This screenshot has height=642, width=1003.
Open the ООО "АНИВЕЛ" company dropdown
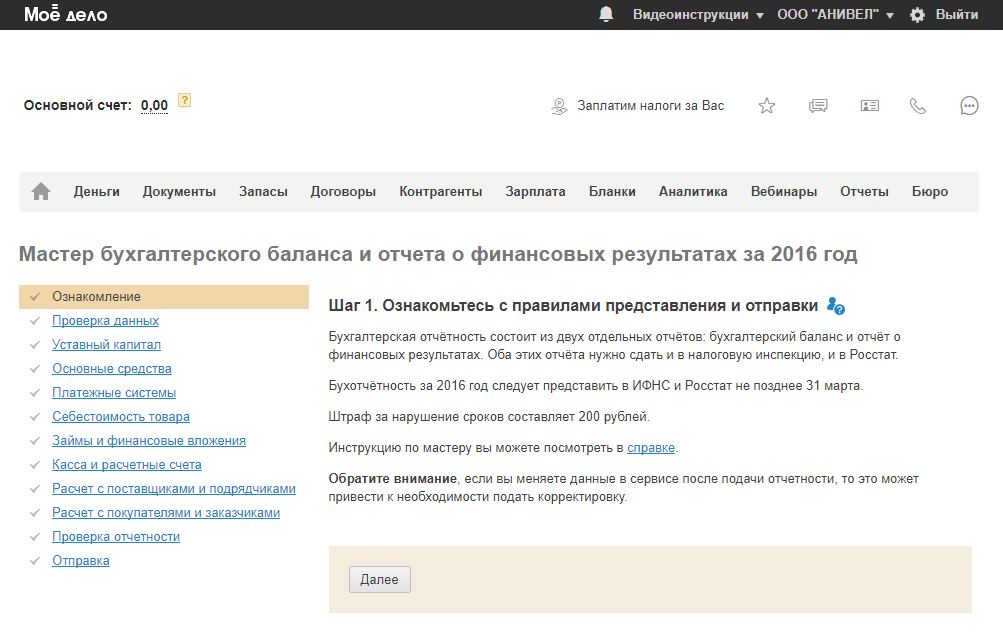coord(835,15)
